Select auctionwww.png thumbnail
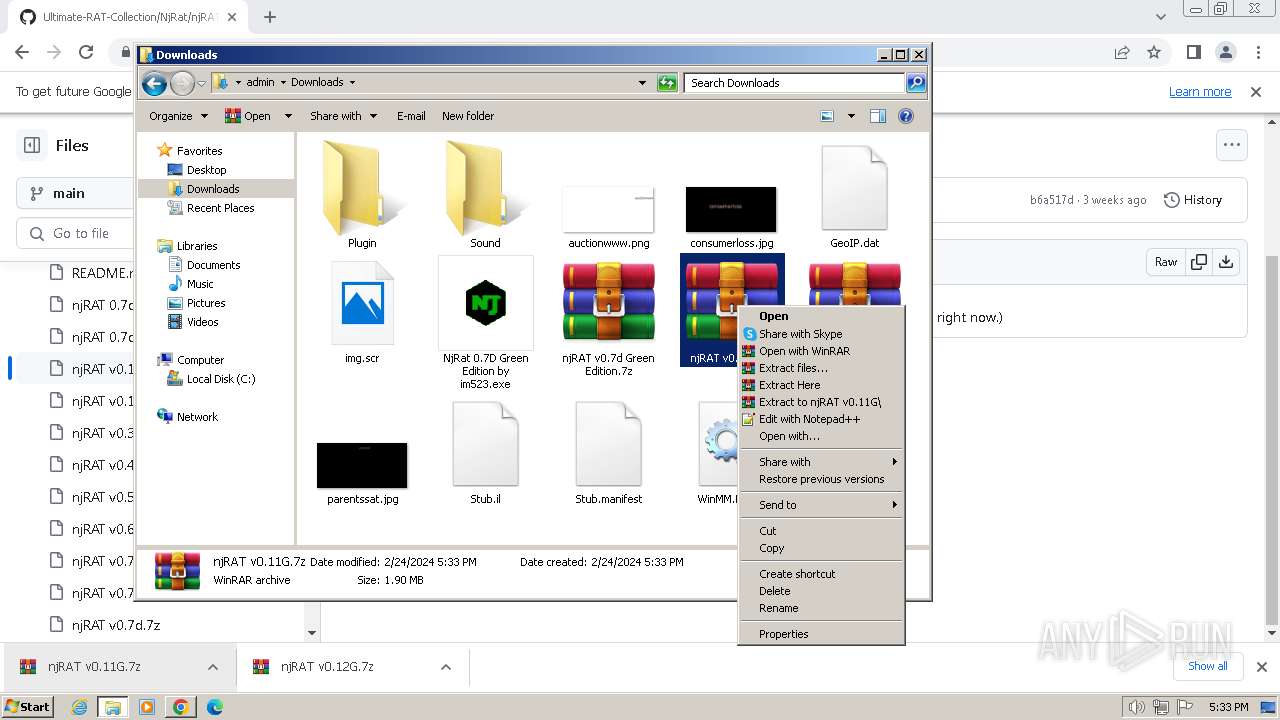The width and height of the screenshot is (1280, 720). (608, 209)
